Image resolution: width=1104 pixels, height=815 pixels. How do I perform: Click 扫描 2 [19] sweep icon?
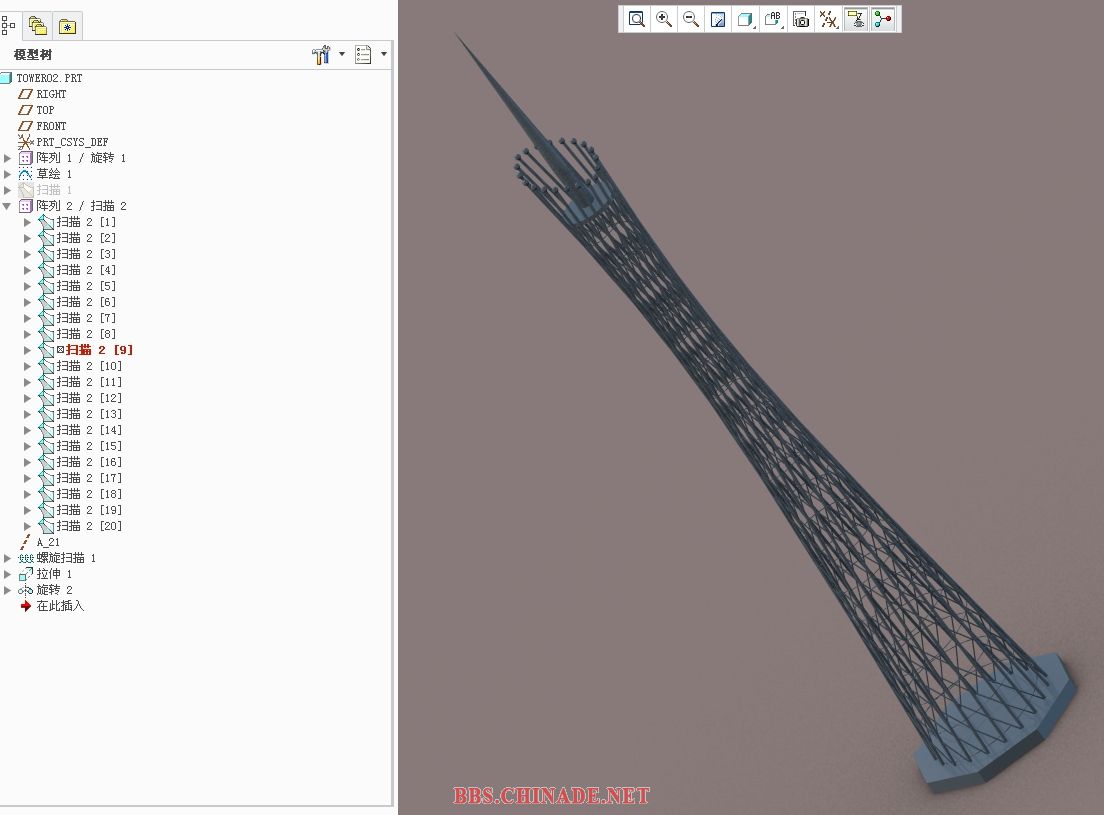(x=46, y=510)
